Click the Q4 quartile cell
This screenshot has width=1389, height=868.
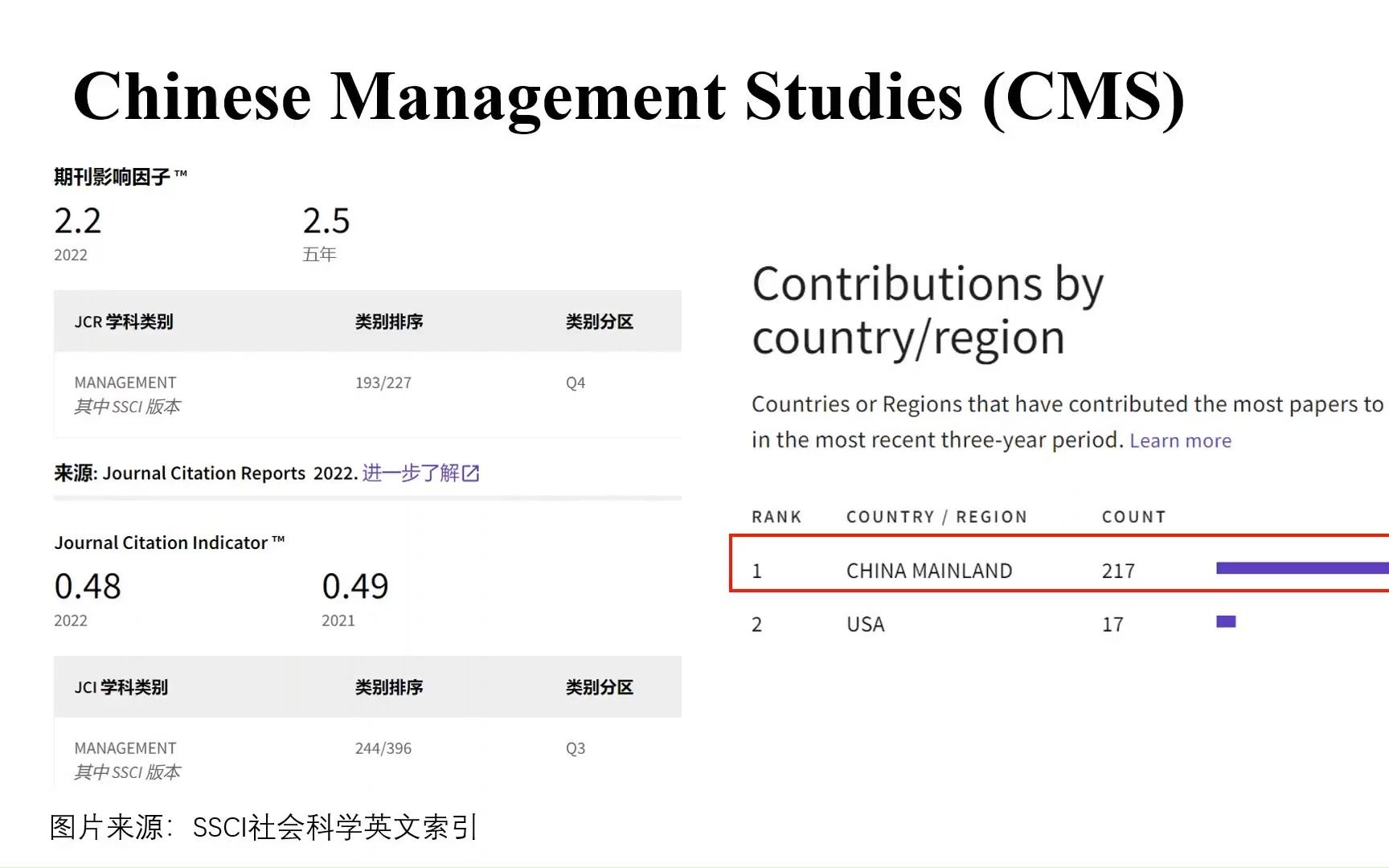576,383
